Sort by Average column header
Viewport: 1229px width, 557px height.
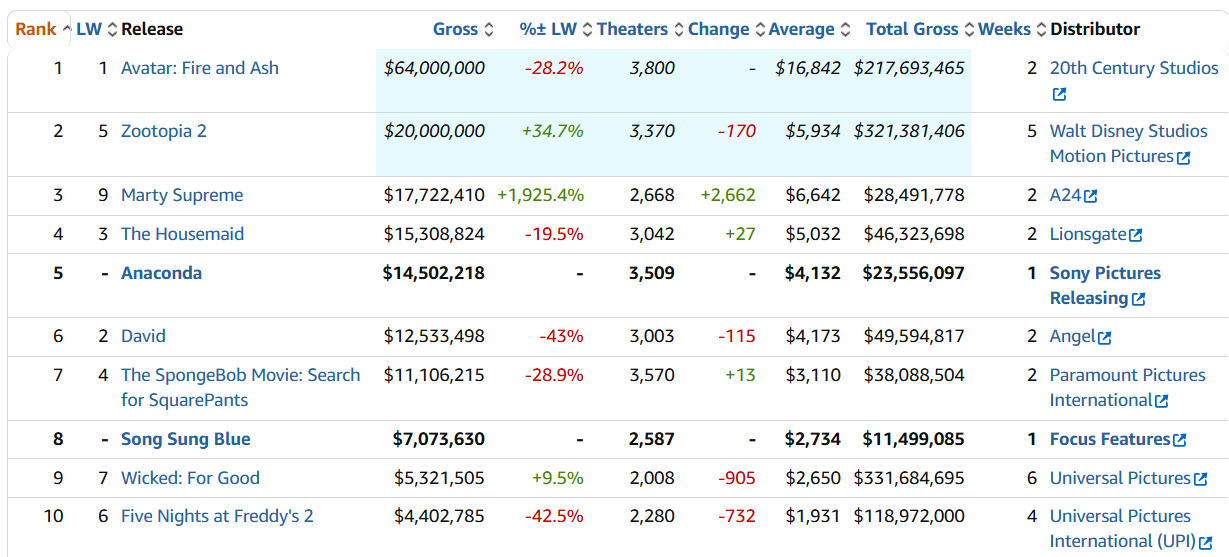click(x=802, y=29)
